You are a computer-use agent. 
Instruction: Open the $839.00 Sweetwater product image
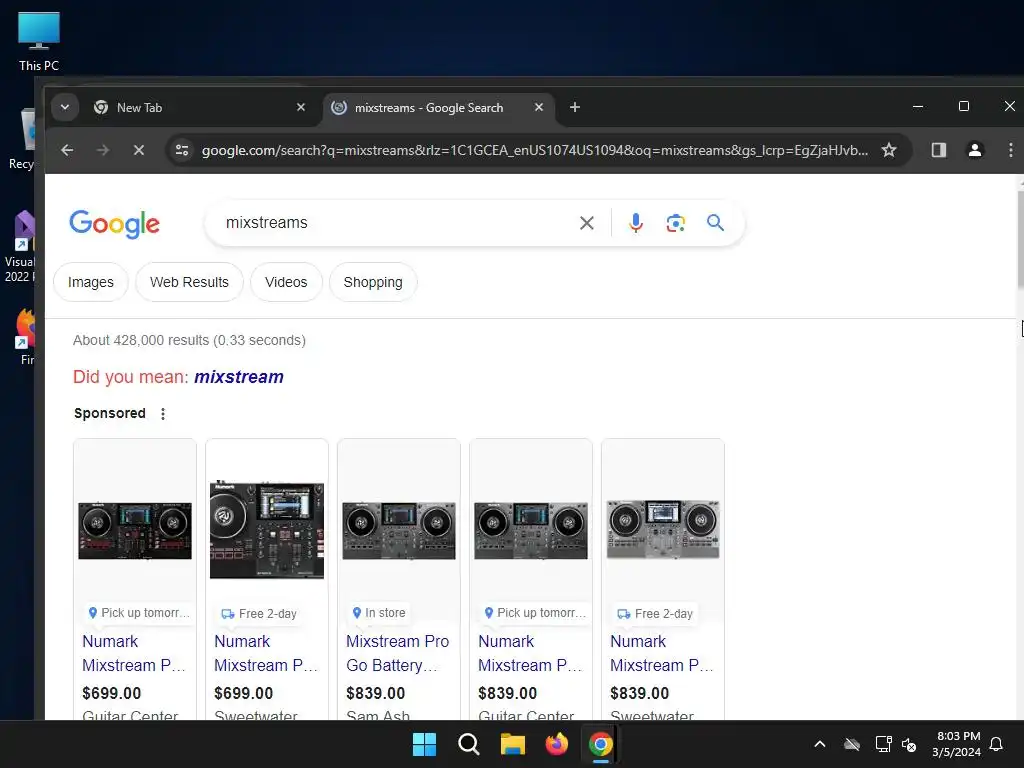click(x=663, y=530)
